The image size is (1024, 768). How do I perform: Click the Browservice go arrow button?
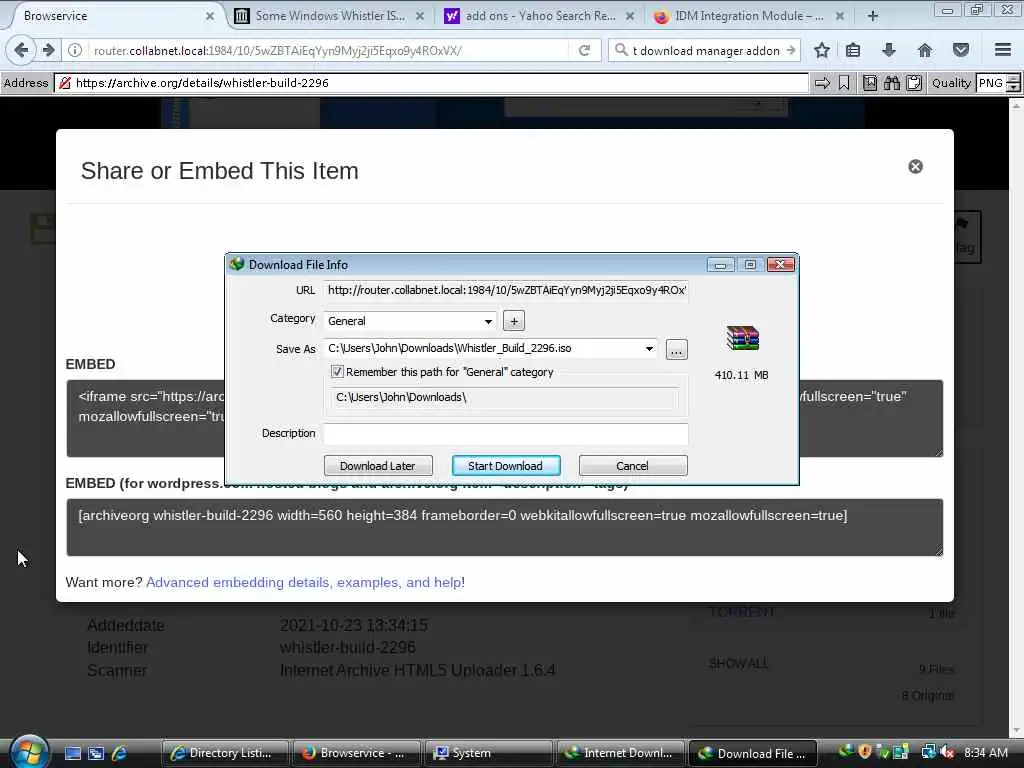pos(822,83)
